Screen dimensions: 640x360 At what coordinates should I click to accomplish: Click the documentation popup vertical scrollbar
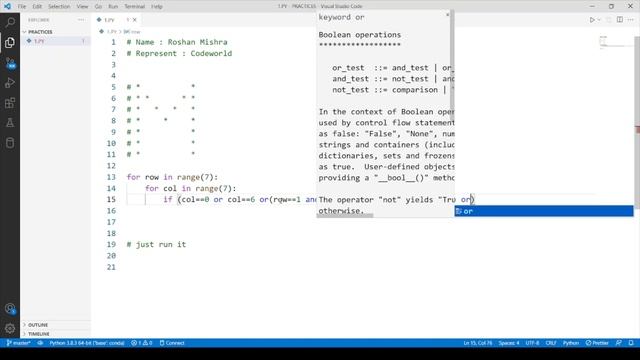452,66
